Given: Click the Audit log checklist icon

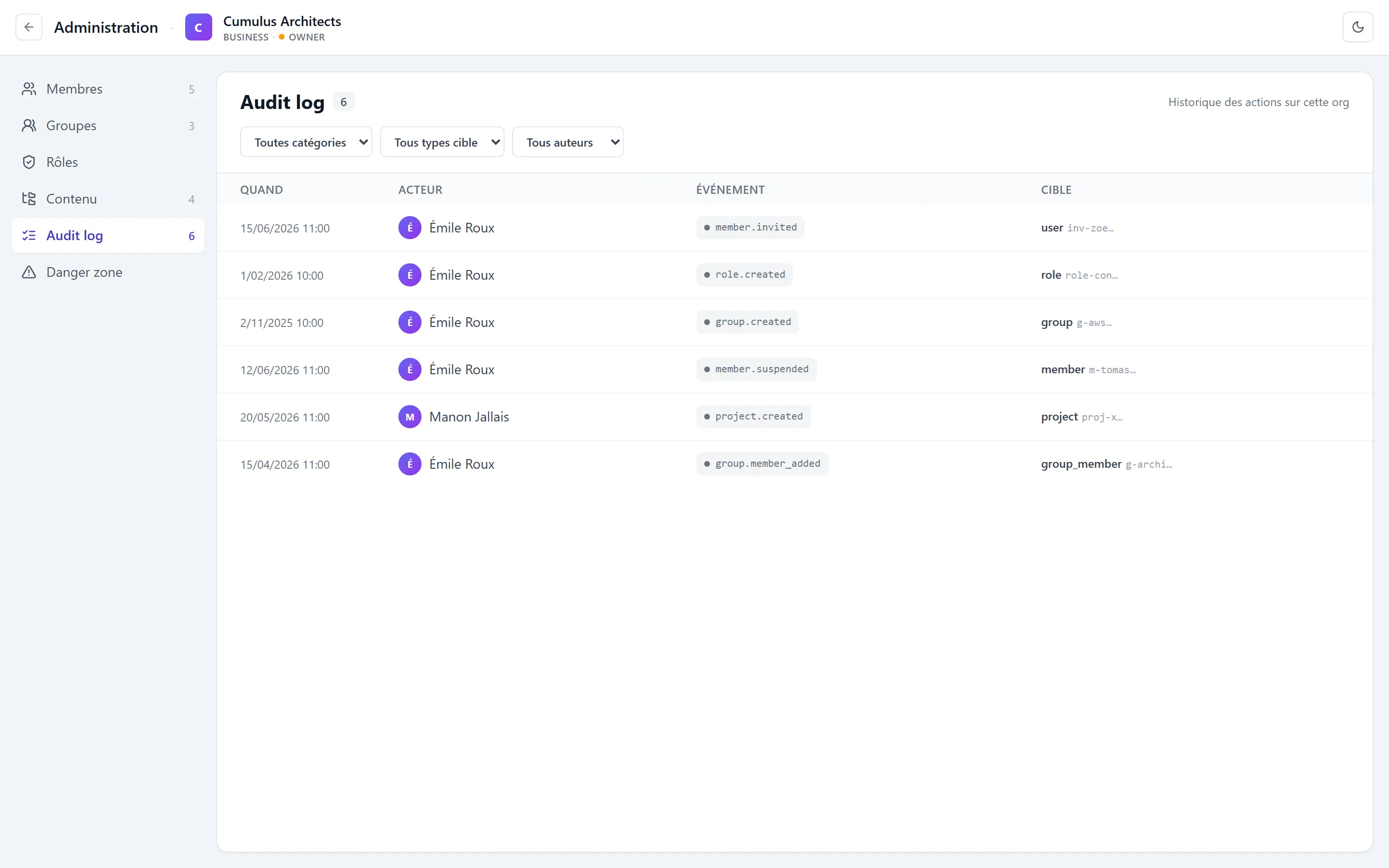Looking at the screenshot, I should click(x=29, y=235).
